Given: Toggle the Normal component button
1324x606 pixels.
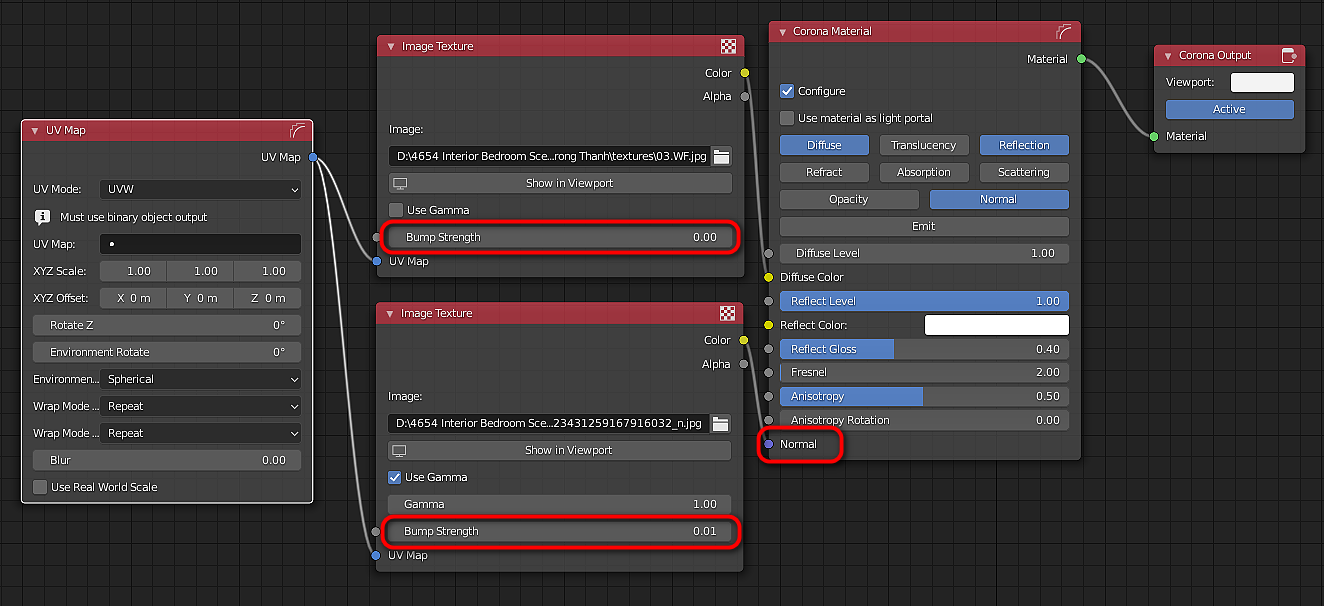Looking at the screenshot, I should (x=999, y=199).
